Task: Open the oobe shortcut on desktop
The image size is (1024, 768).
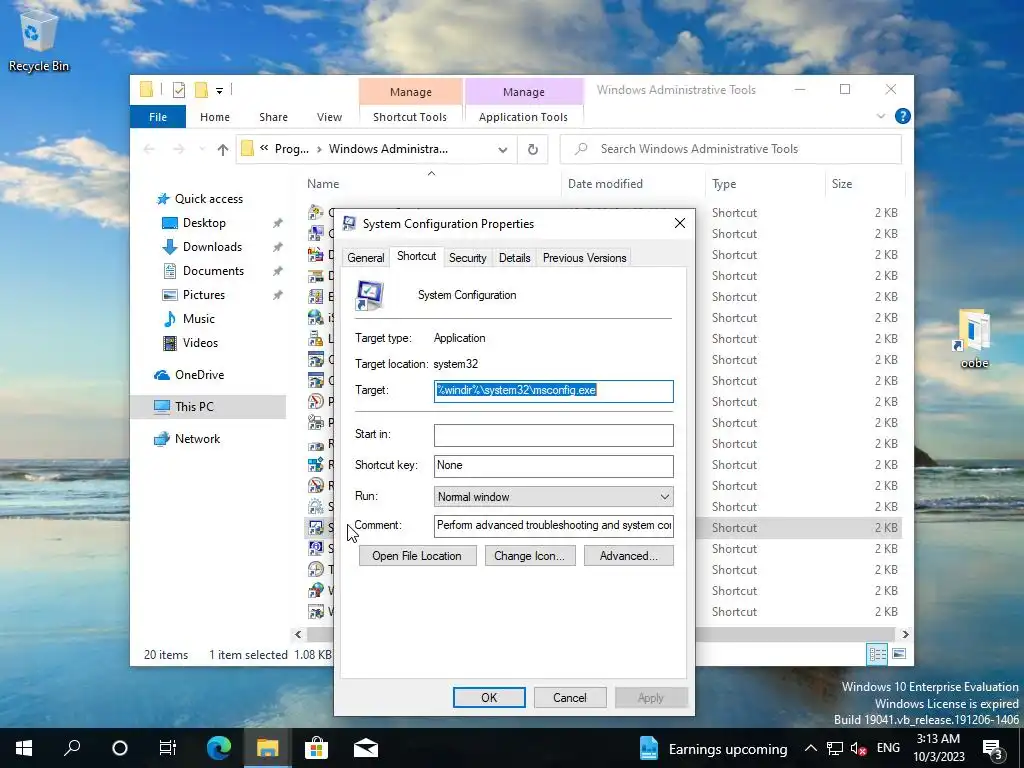Action: pyautogui.click(x=974, y=338)
